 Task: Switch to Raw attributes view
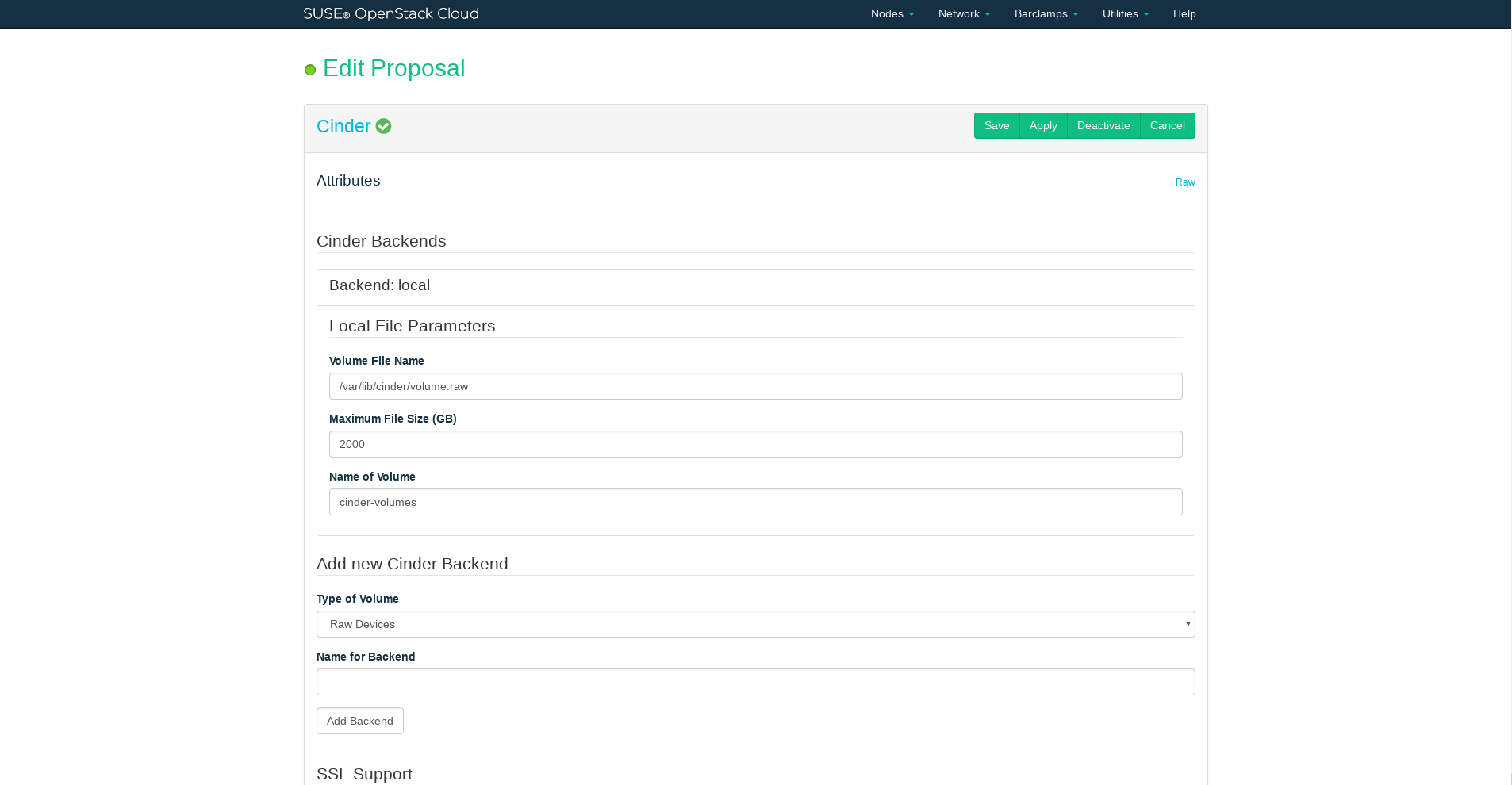[x=1185, y=182]
